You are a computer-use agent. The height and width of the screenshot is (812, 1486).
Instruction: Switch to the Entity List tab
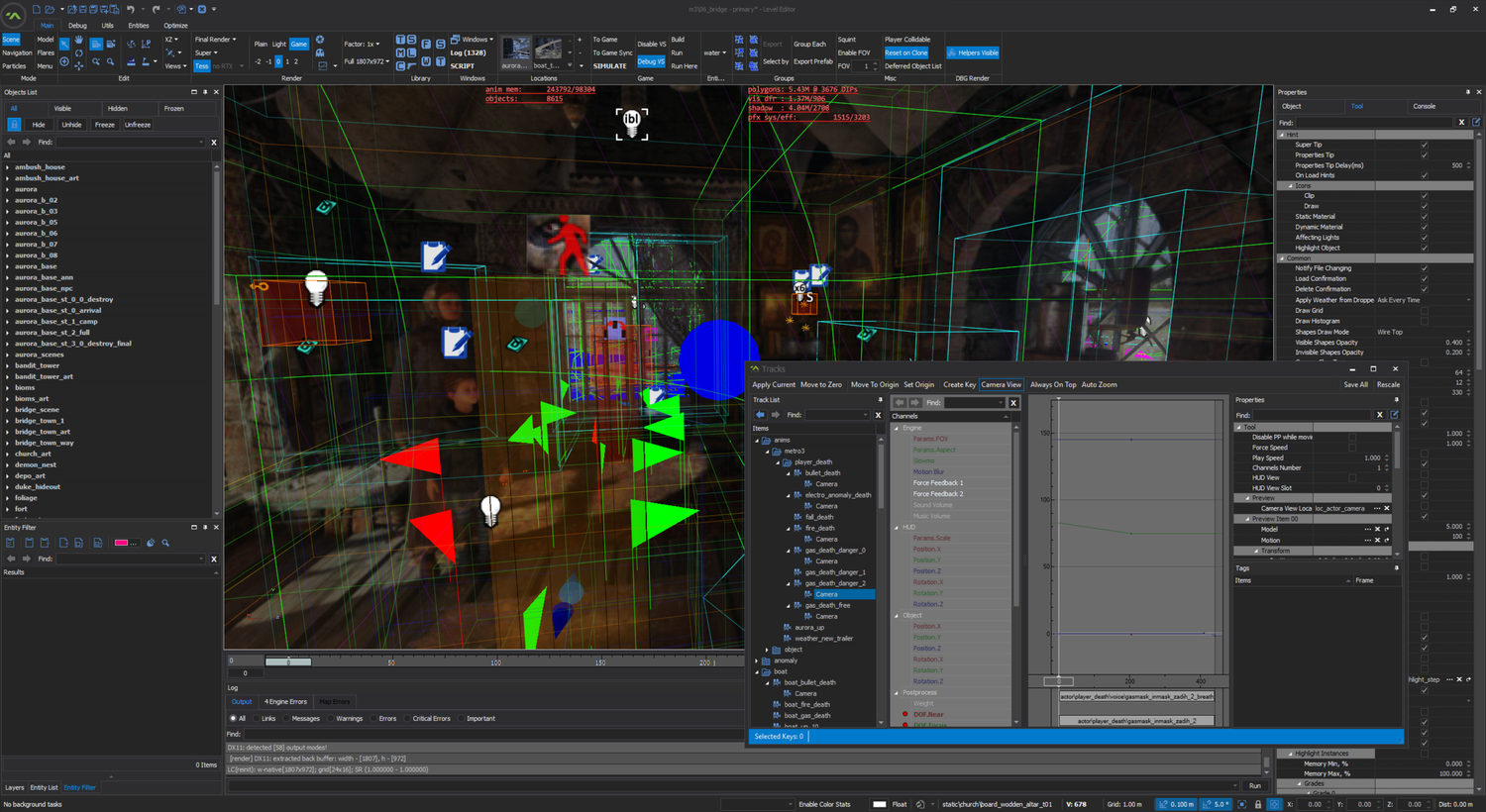43,787
